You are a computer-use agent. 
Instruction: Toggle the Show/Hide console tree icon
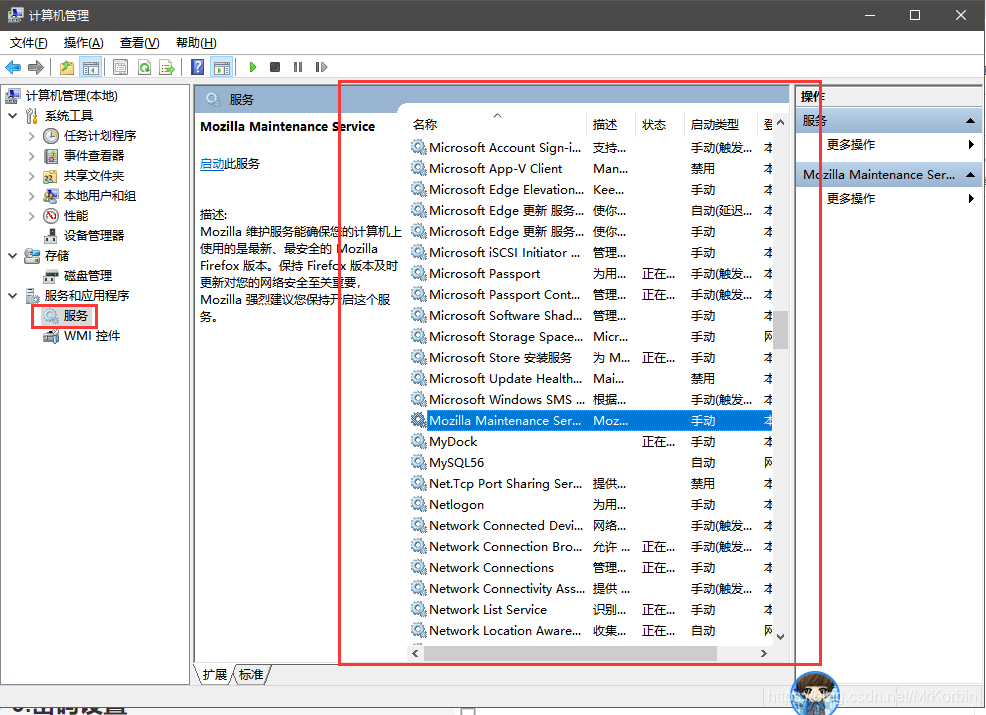click(x=91, y=67)
